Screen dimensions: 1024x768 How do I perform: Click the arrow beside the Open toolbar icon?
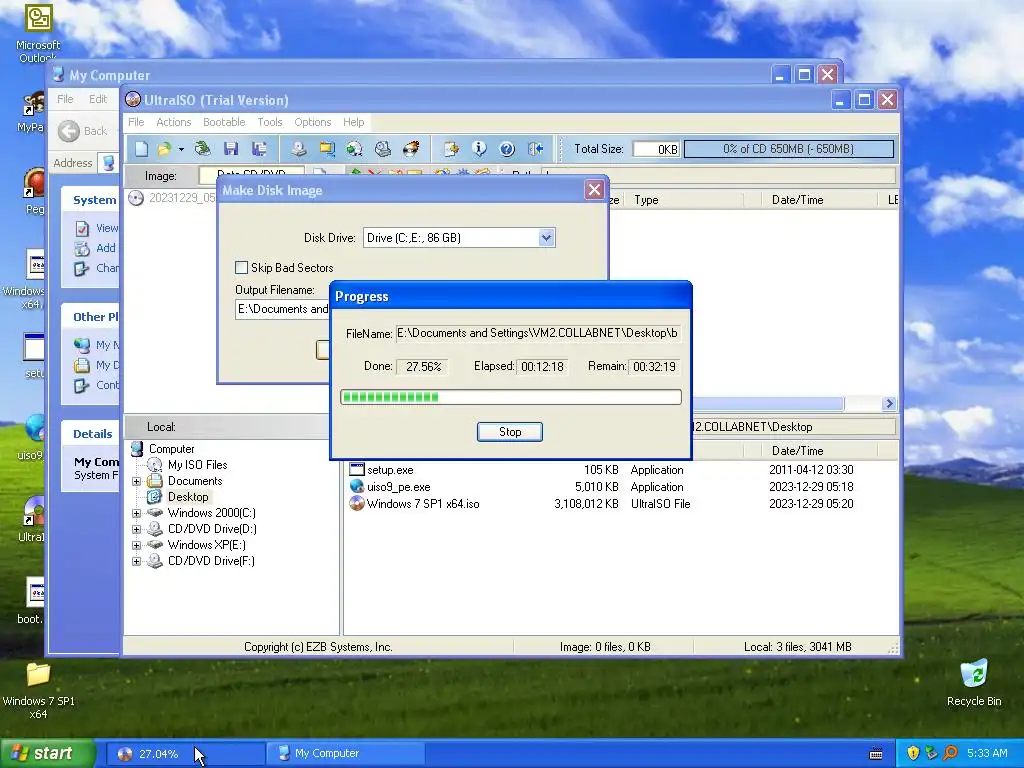point(181,149)
